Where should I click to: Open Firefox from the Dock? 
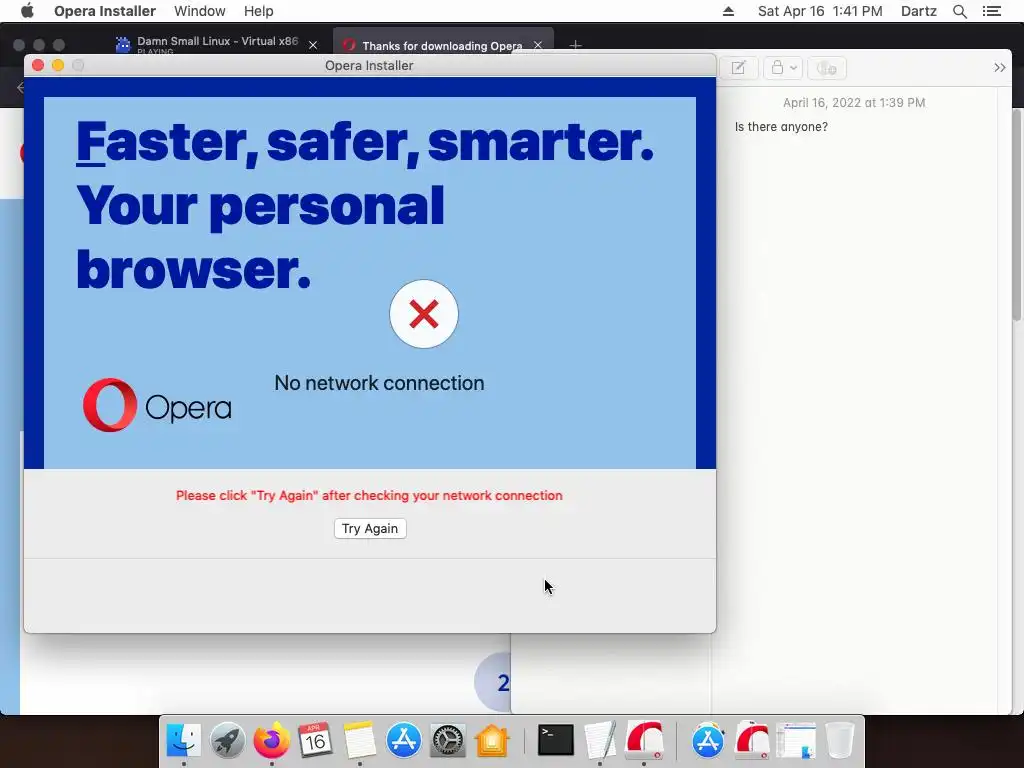point(272,740)
